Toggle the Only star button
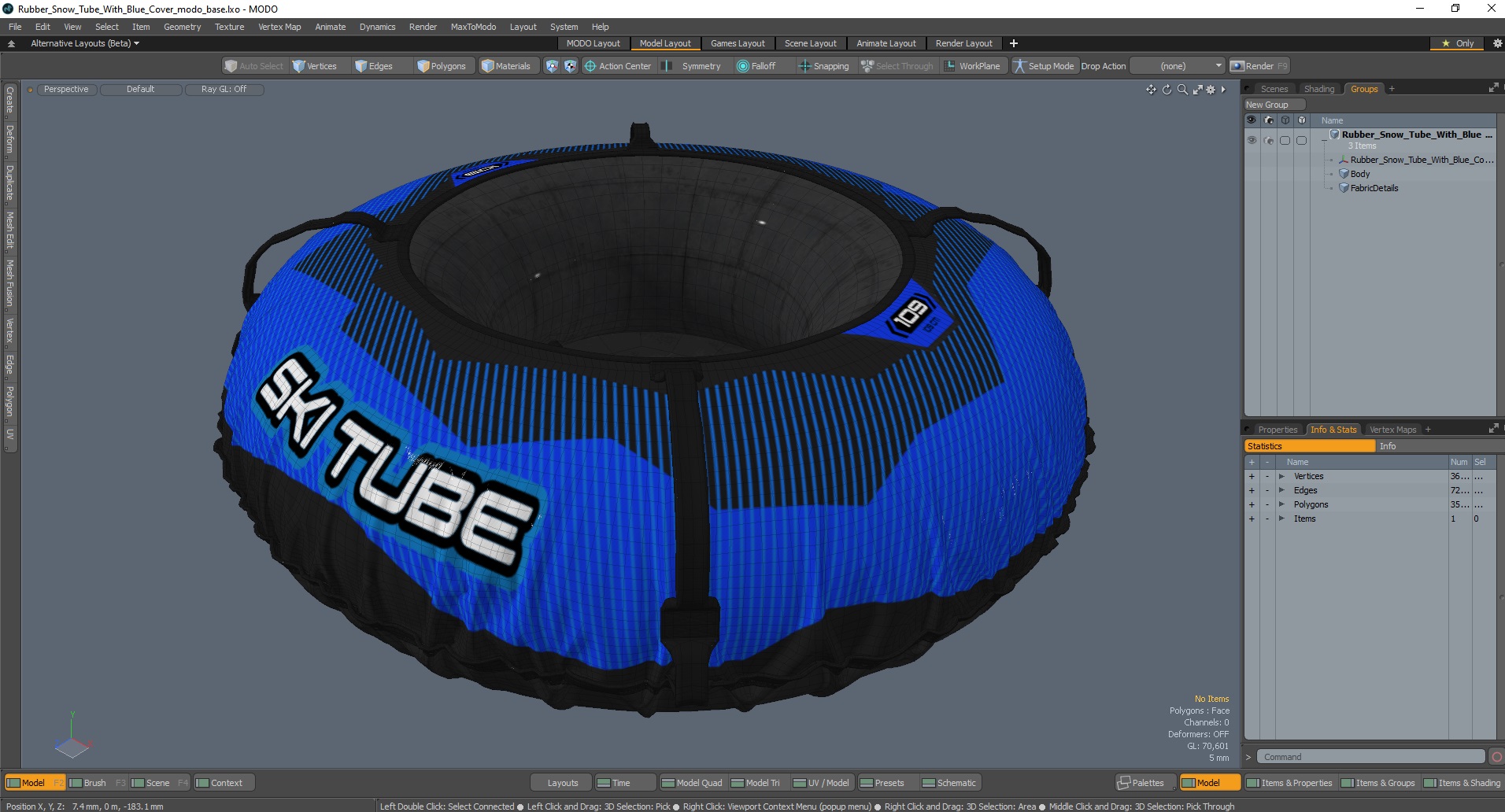Viewport: 1505px width, 812px height. click(x=1458, y=43)
